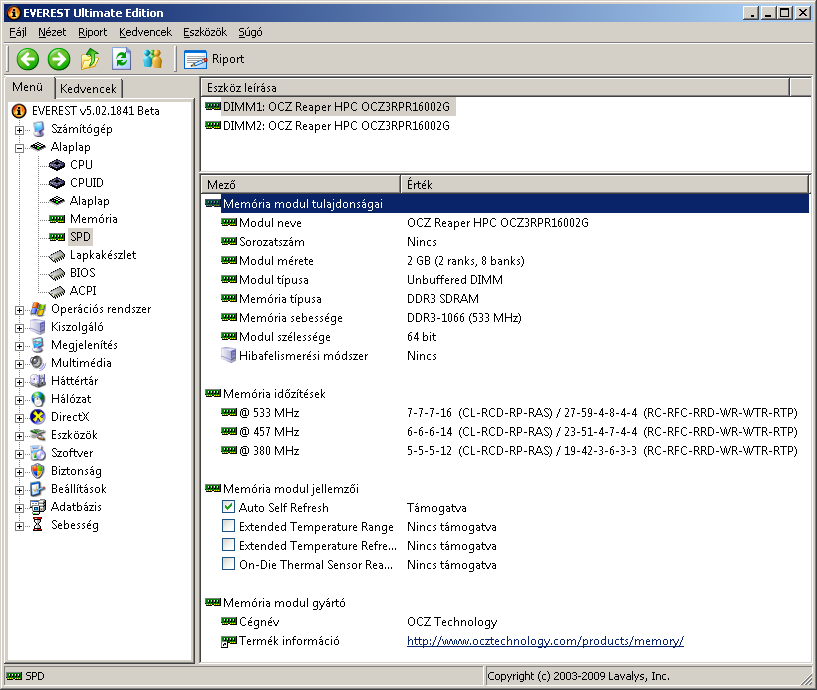Click the Lapkakészlet chipset icon
Image resolution: width=817 pixels, height=690 pixels.
coord(56,255)
